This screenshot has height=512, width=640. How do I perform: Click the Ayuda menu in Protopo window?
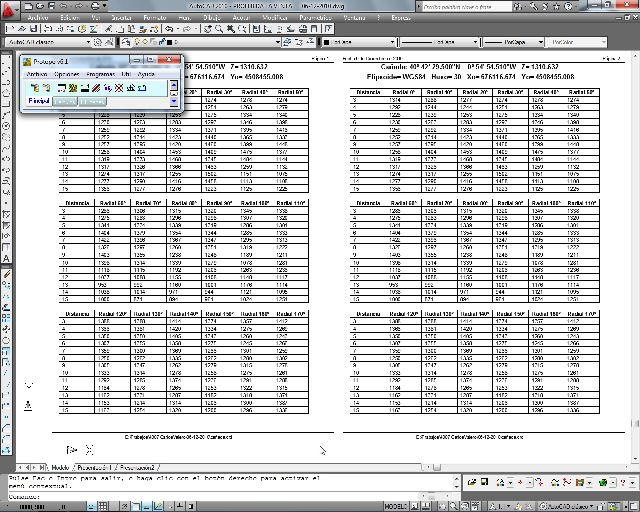[146, 74]
